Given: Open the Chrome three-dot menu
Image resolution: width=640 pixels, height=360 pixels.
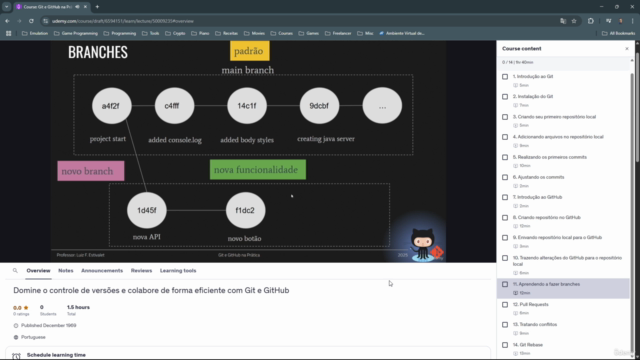Looking at the screenshot, I should coord(633,21).
